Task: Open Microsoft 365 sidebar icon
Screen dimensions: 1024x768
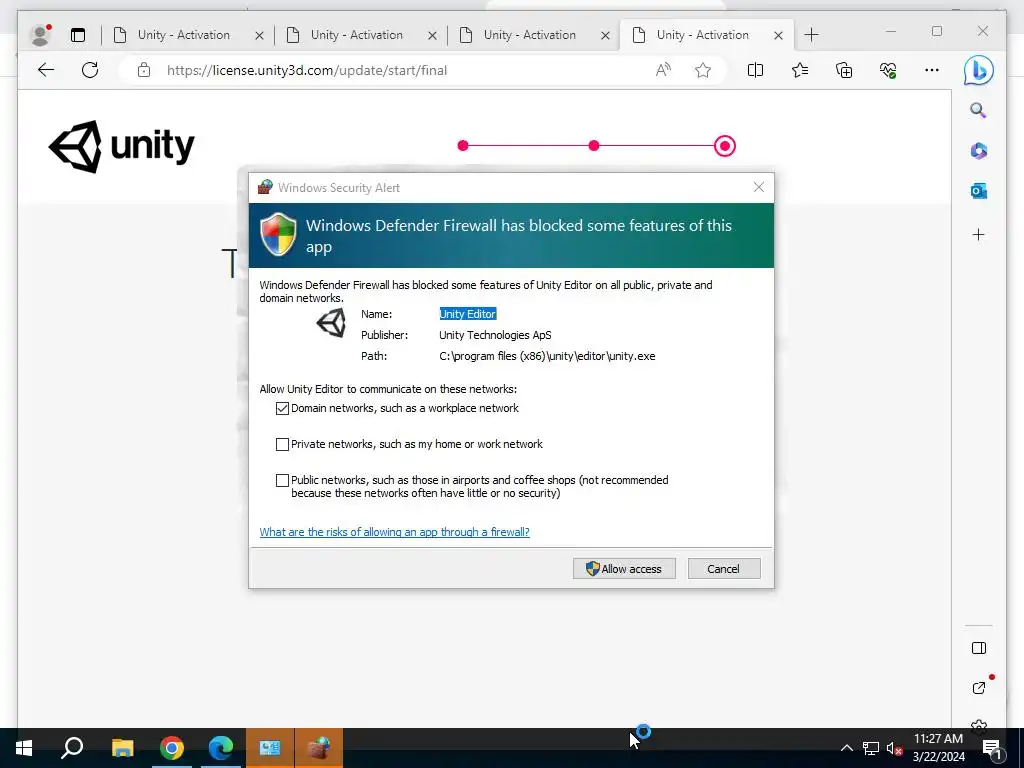Action: tap(978, 151)
